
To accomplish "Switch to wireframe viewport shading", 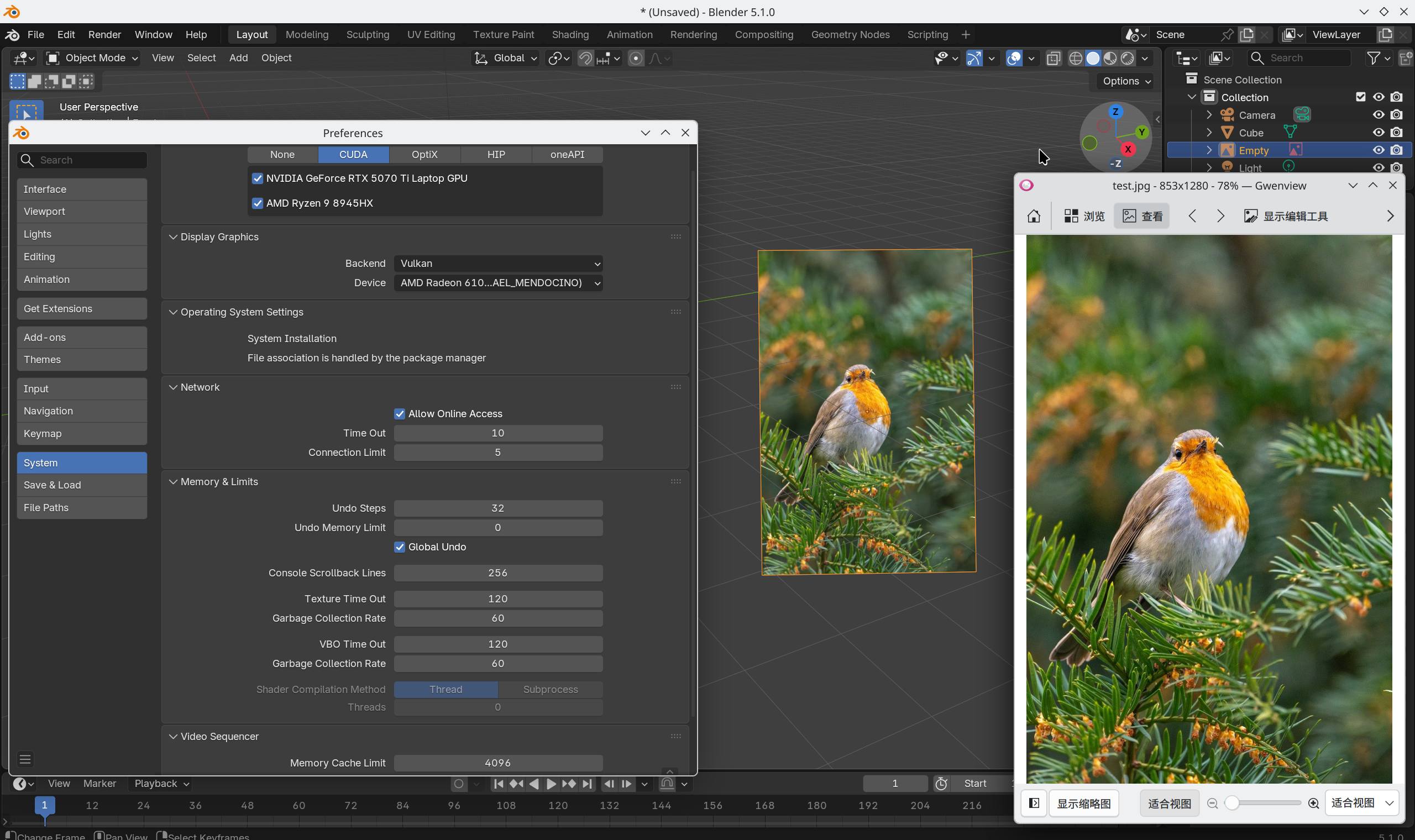I will 1076,58.
